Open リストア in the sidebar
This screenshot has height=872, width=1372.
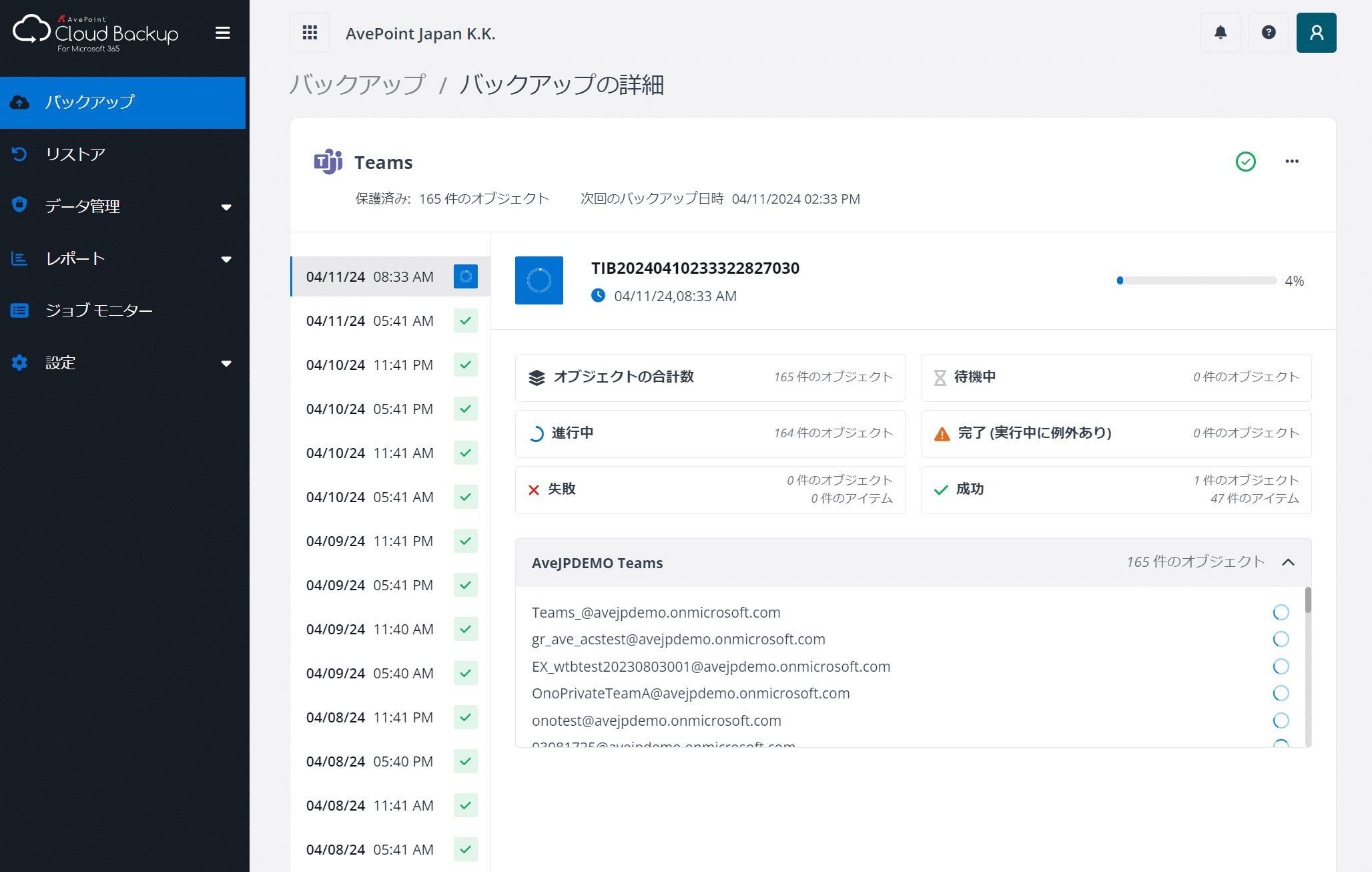[x=123, y=154]
